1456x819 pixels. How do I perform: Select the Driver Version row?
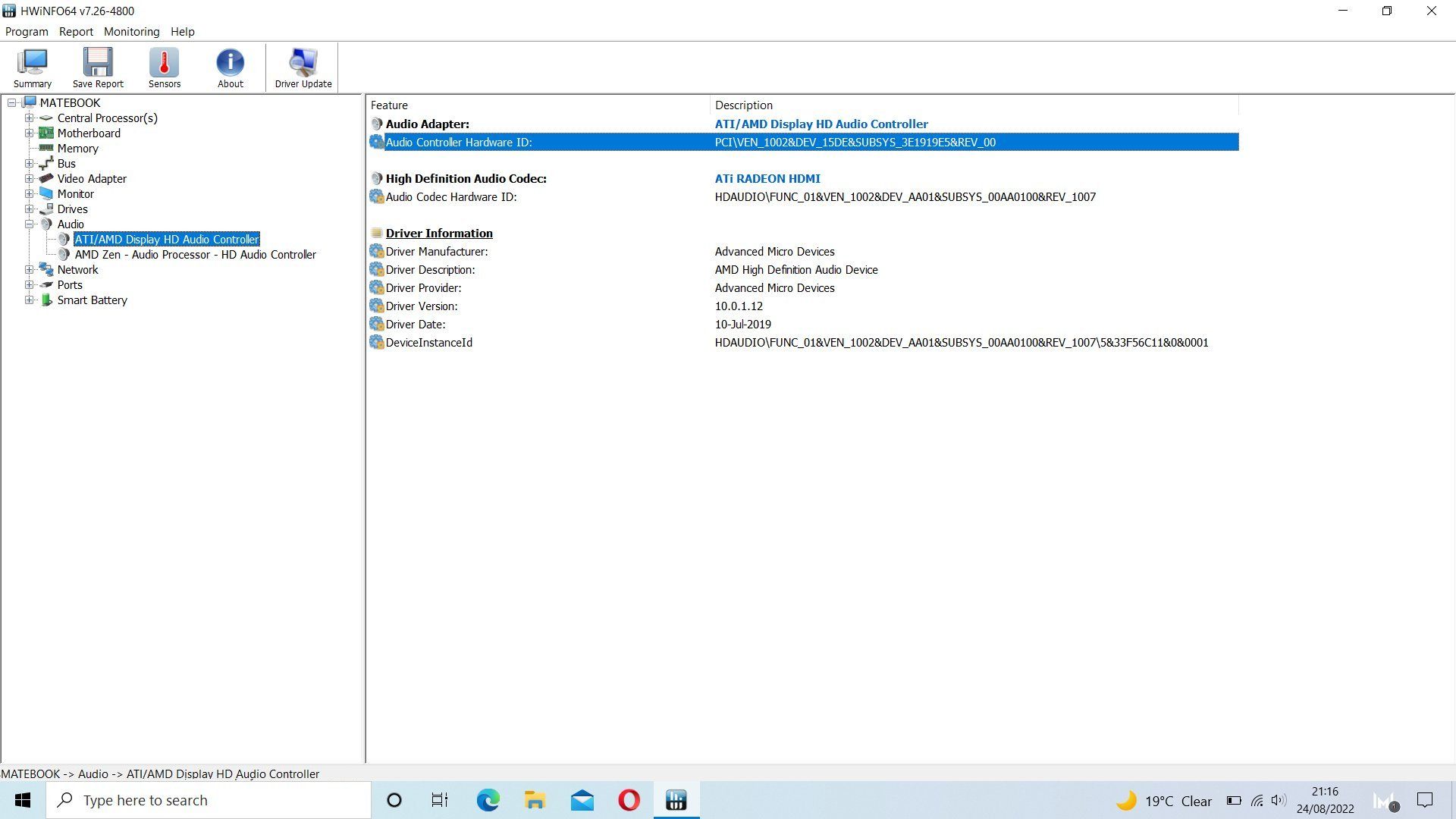pos(803,306)
